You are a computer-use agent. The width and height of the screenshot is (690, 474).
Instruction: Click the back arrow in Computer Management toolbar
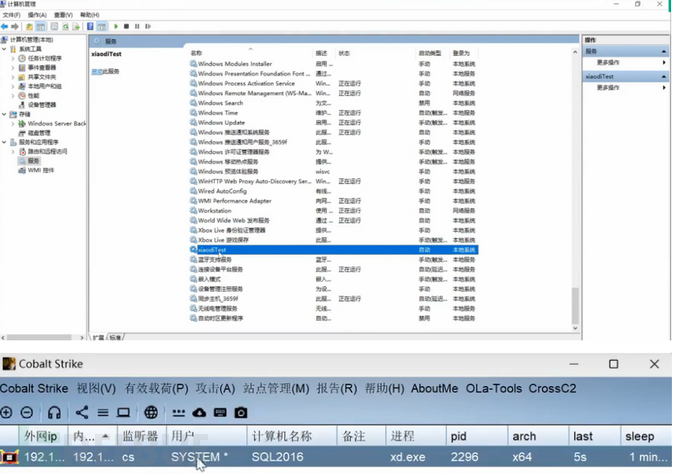tap(5, 26)
